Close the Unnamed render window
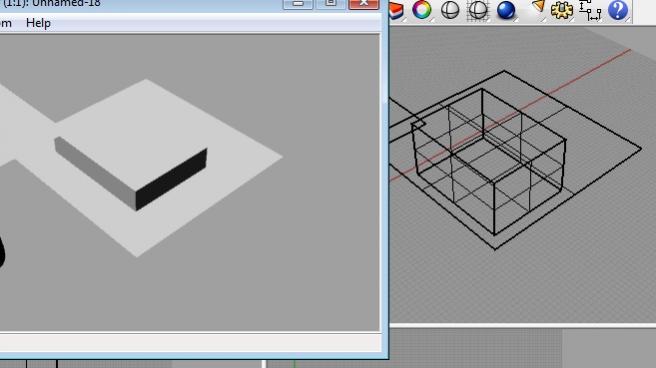Screen dimensions: 656x368 click(364, 4)
